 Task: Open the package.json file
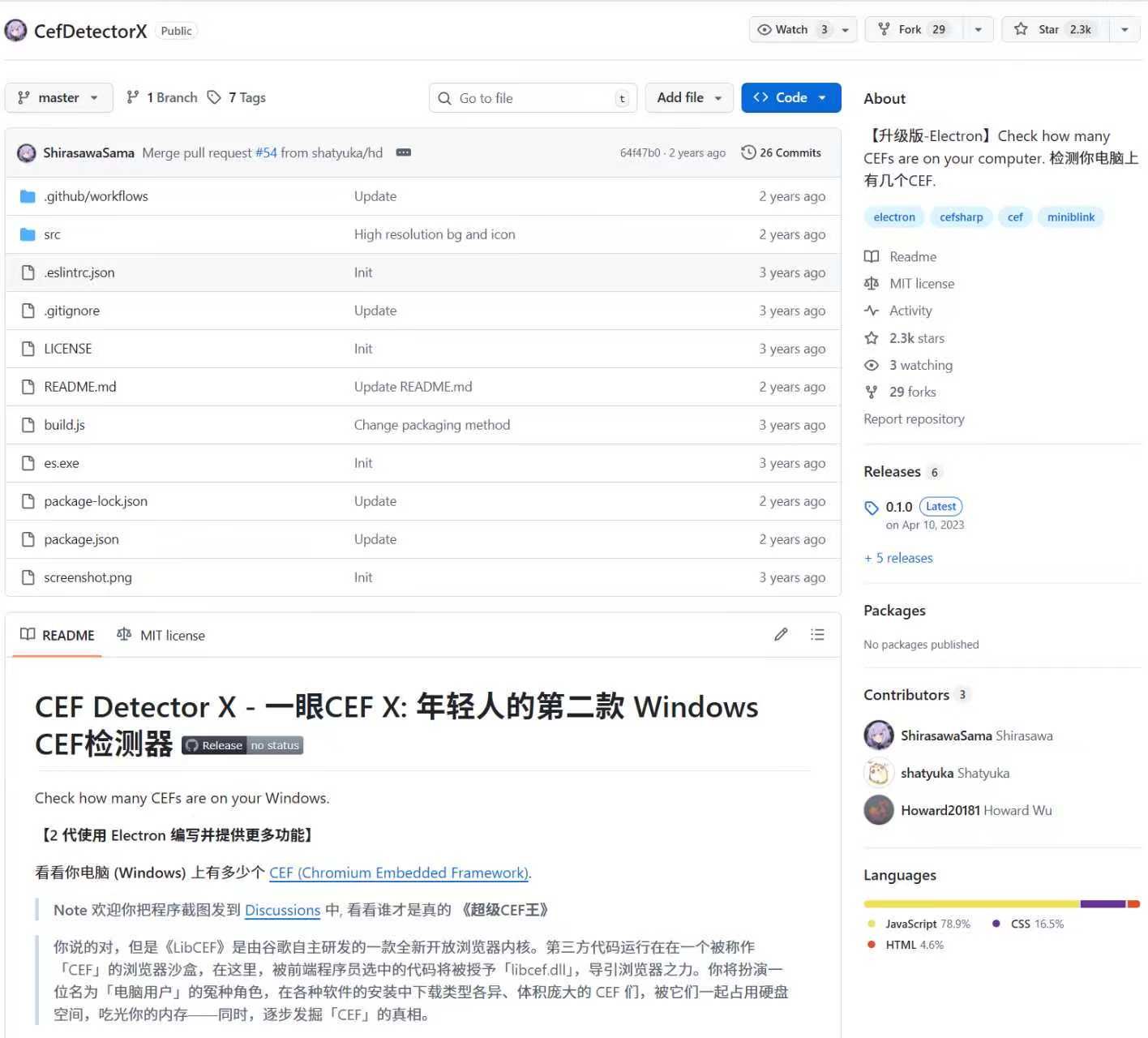click(81, 539)
